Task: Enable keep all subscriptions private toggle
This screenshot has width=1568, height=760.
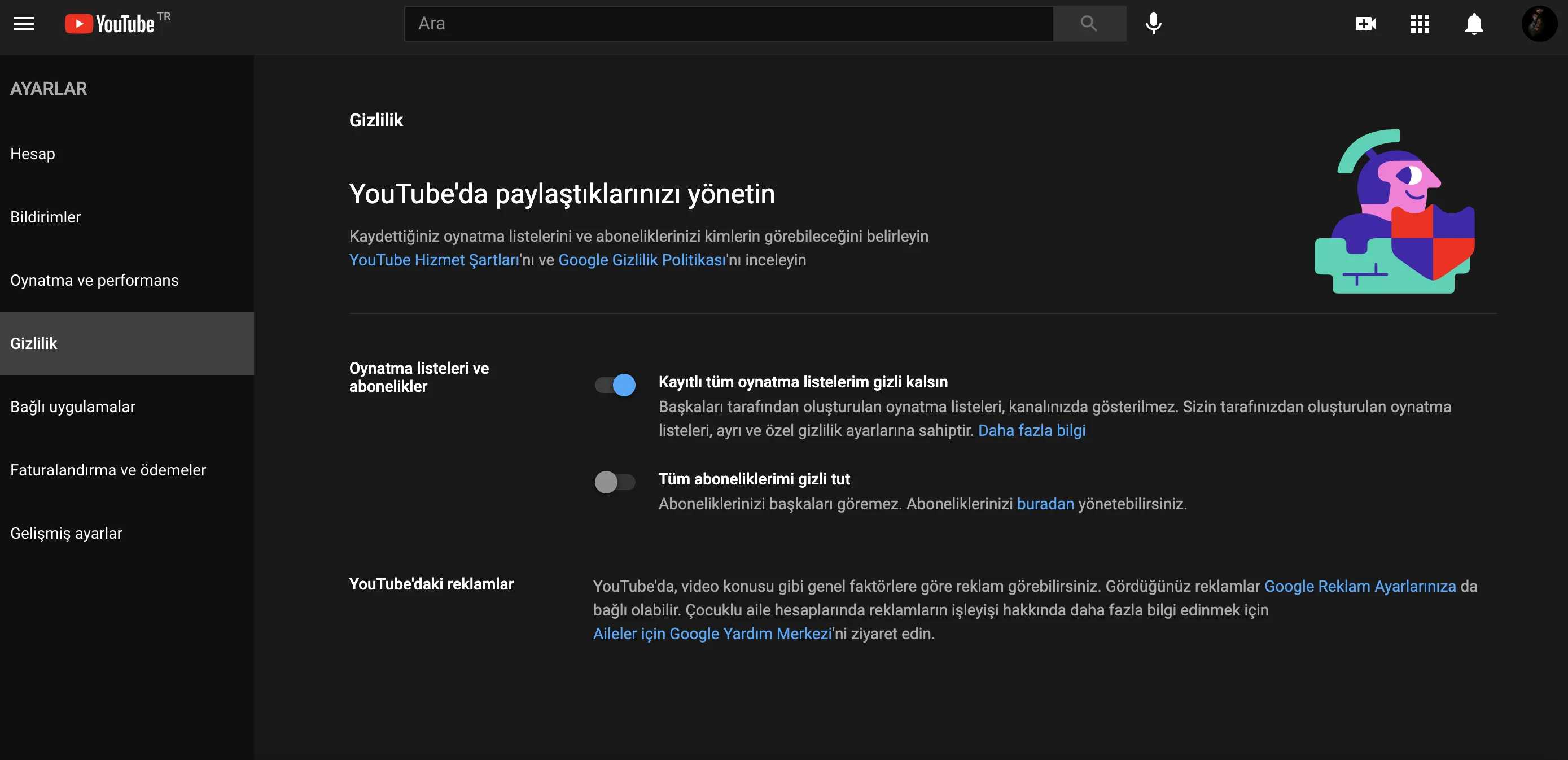Action: click(615, 482)
